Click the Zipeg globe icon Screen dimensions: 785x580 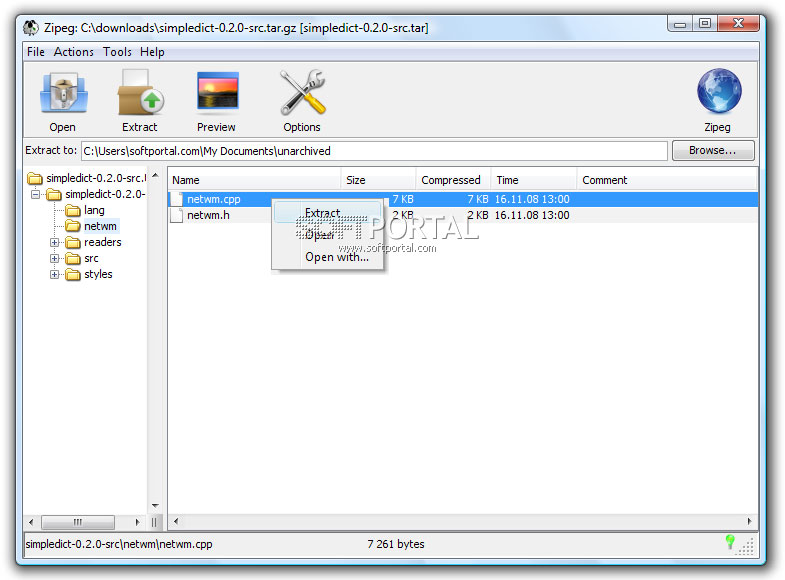(719, 91)
